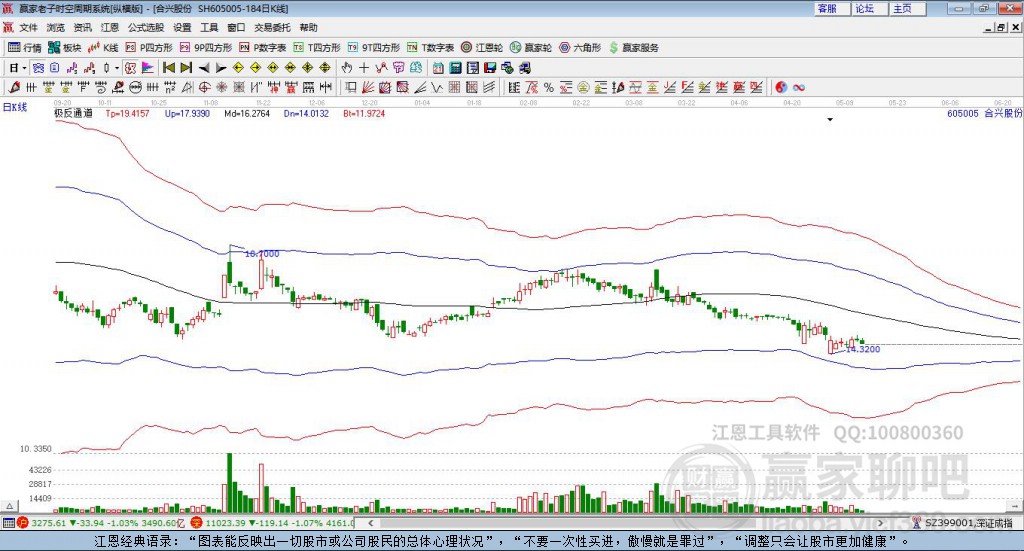The height and width of the screenshot is (551, 1024).
Task: Click the brain-shaped icon
Action: (x=415, y=68)
